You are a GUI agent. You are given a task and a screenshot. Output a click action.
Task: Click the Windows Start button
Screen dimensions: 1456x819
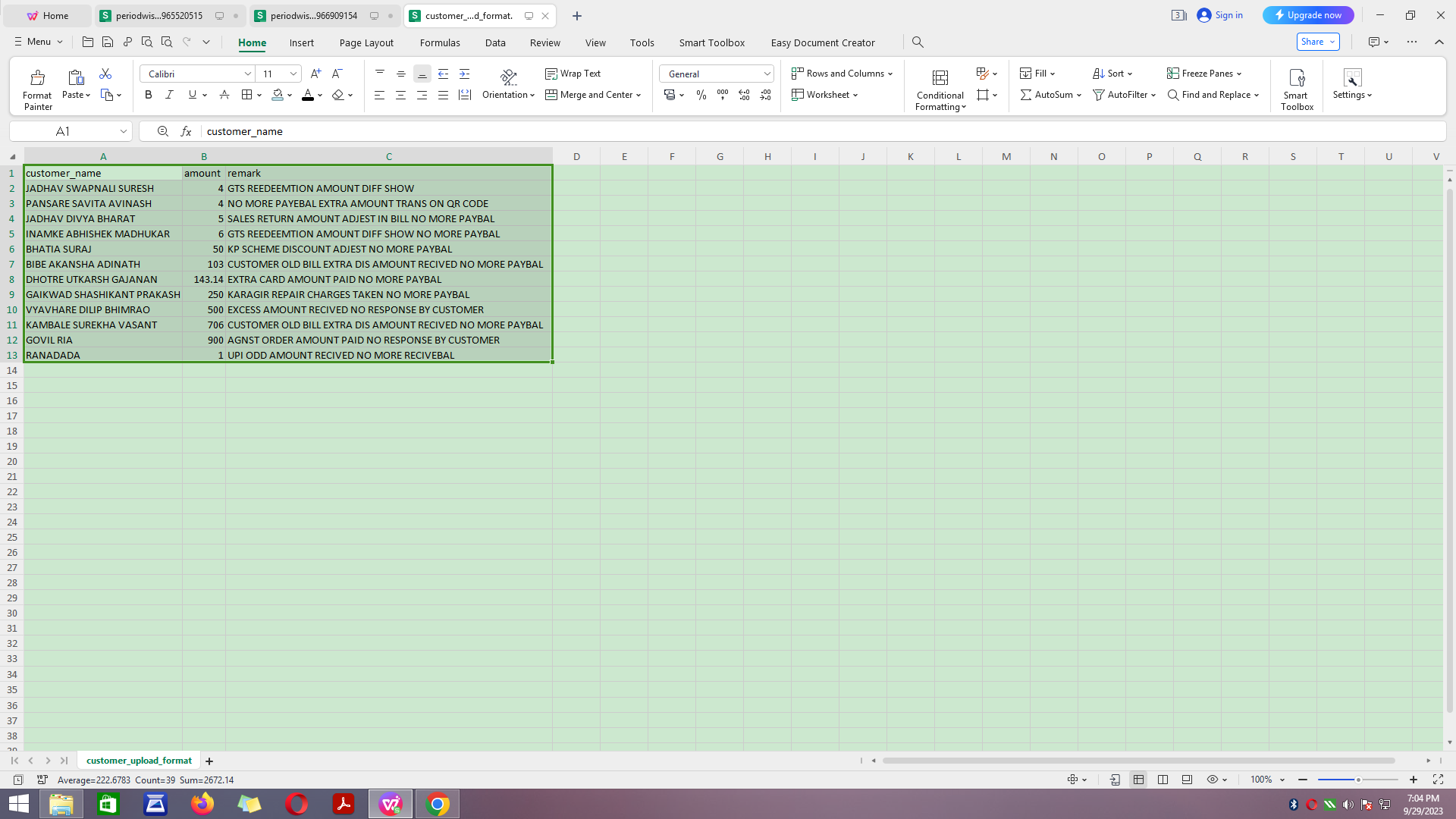tap(18, 804)
